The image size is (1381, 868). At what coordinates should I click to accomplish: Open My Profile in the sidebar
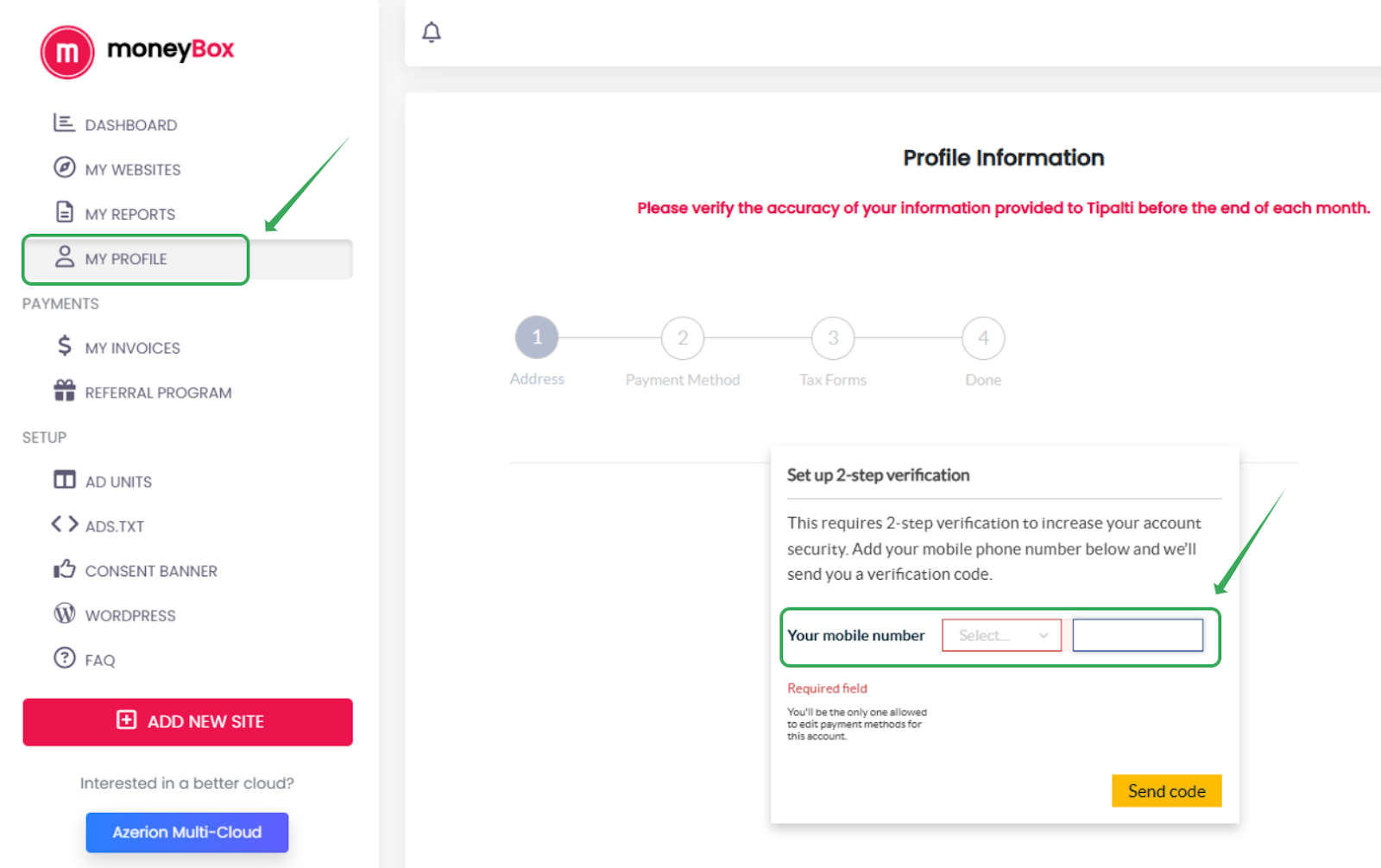point(126,259)
